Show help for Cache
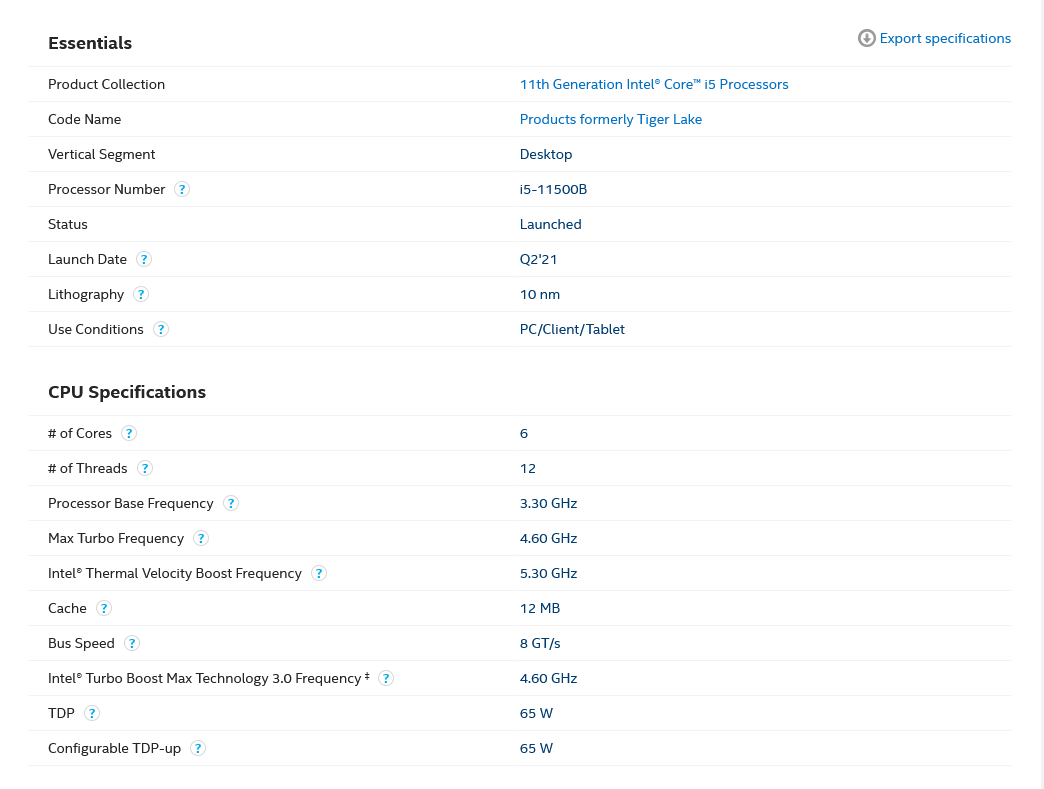 [104, 608]
